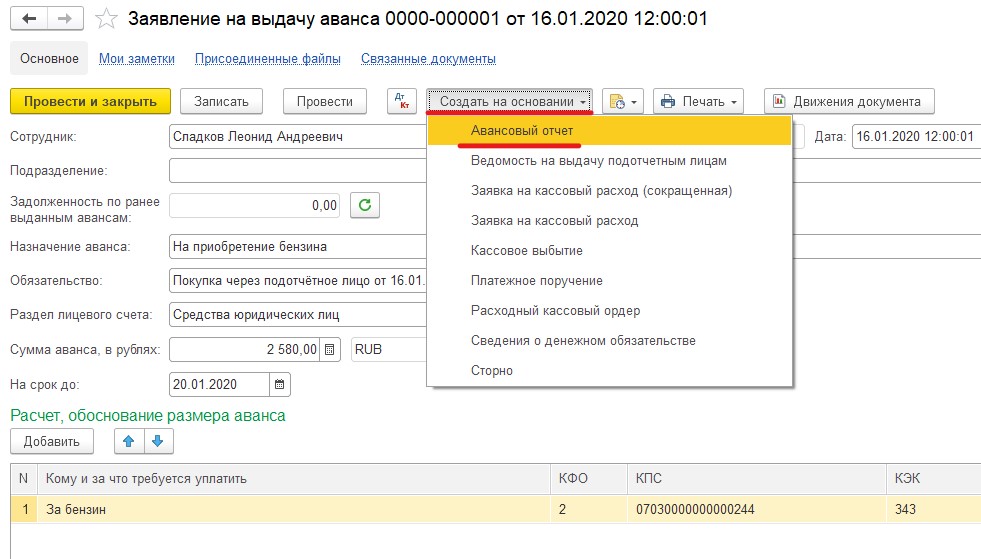Move row up with blue arrow

[x=129, y=441]
